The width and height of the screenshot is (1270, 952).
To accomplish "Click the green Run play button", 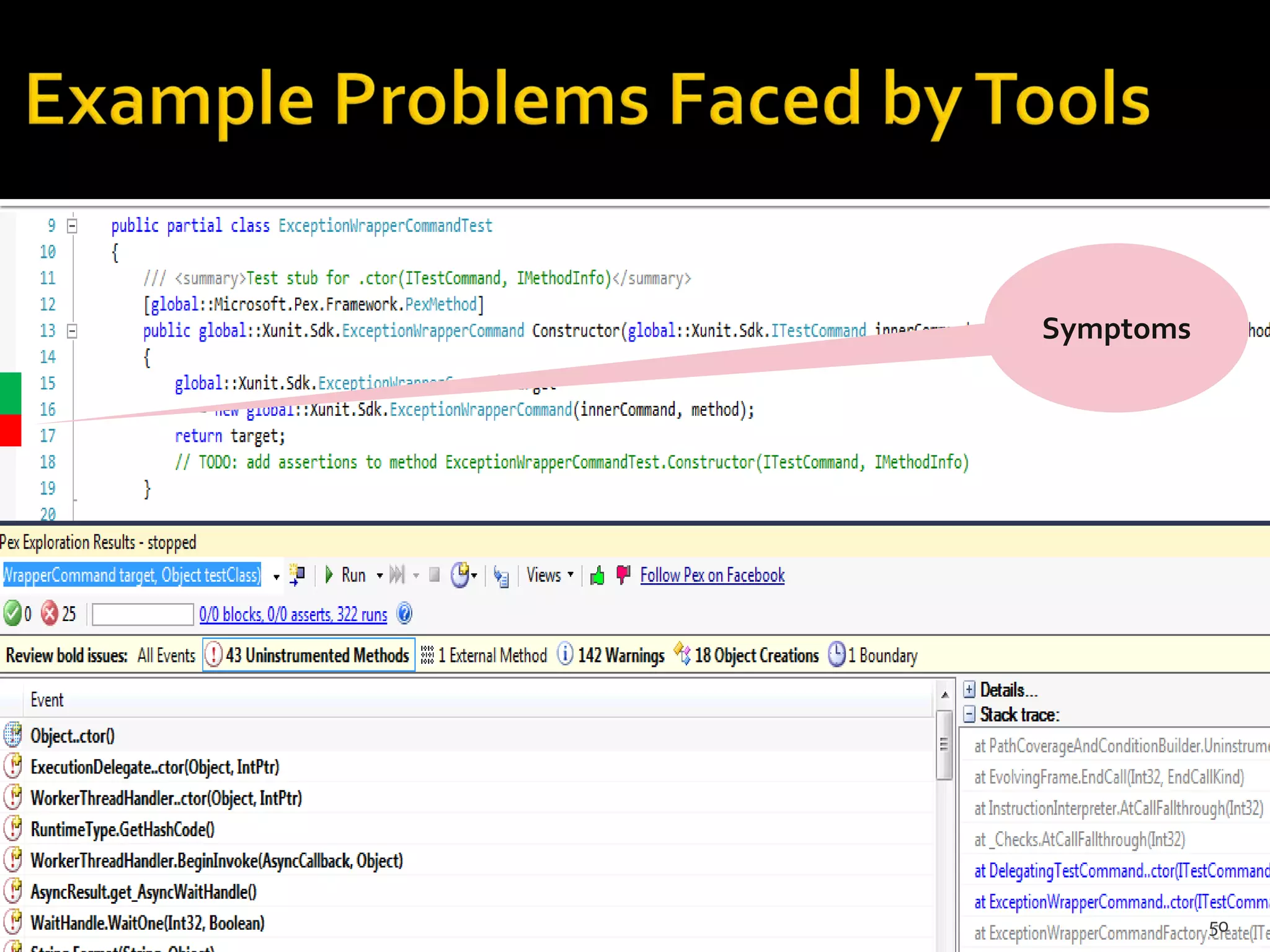I will [x=330, y=575].
